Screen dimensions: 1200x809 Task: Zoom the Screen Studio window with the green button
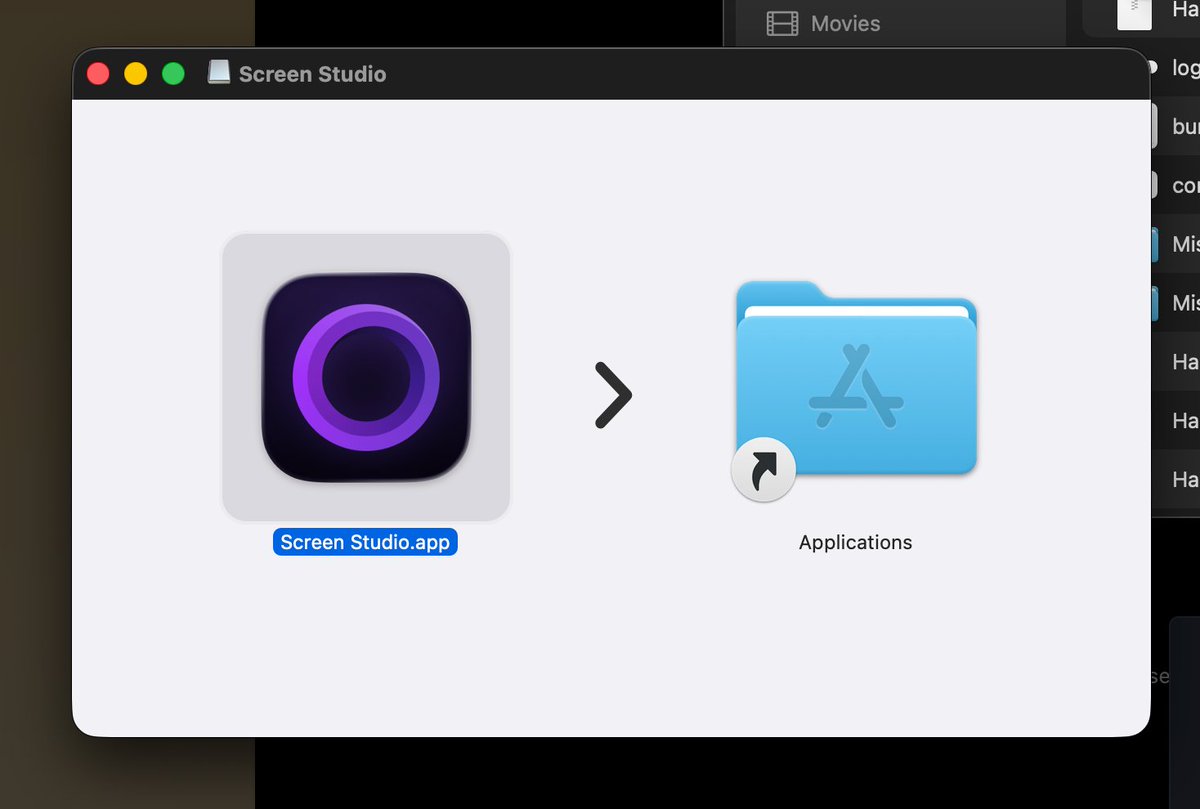click(x=173, y=74)
